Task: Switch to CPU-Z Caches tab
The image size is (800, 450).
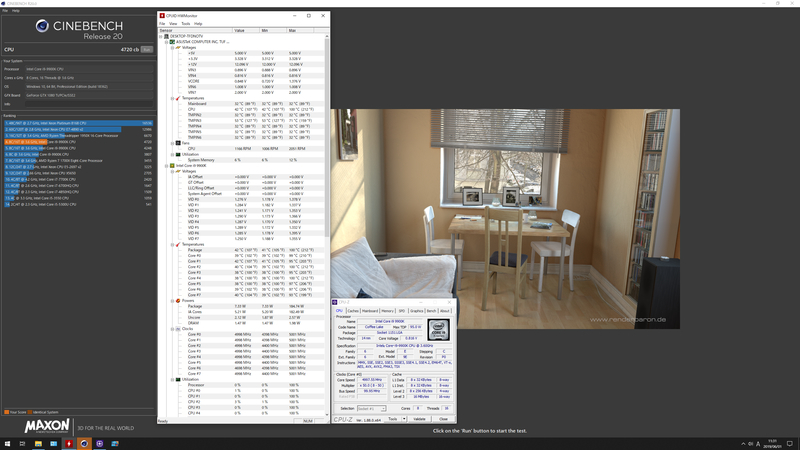Action: tap(353, 311)
